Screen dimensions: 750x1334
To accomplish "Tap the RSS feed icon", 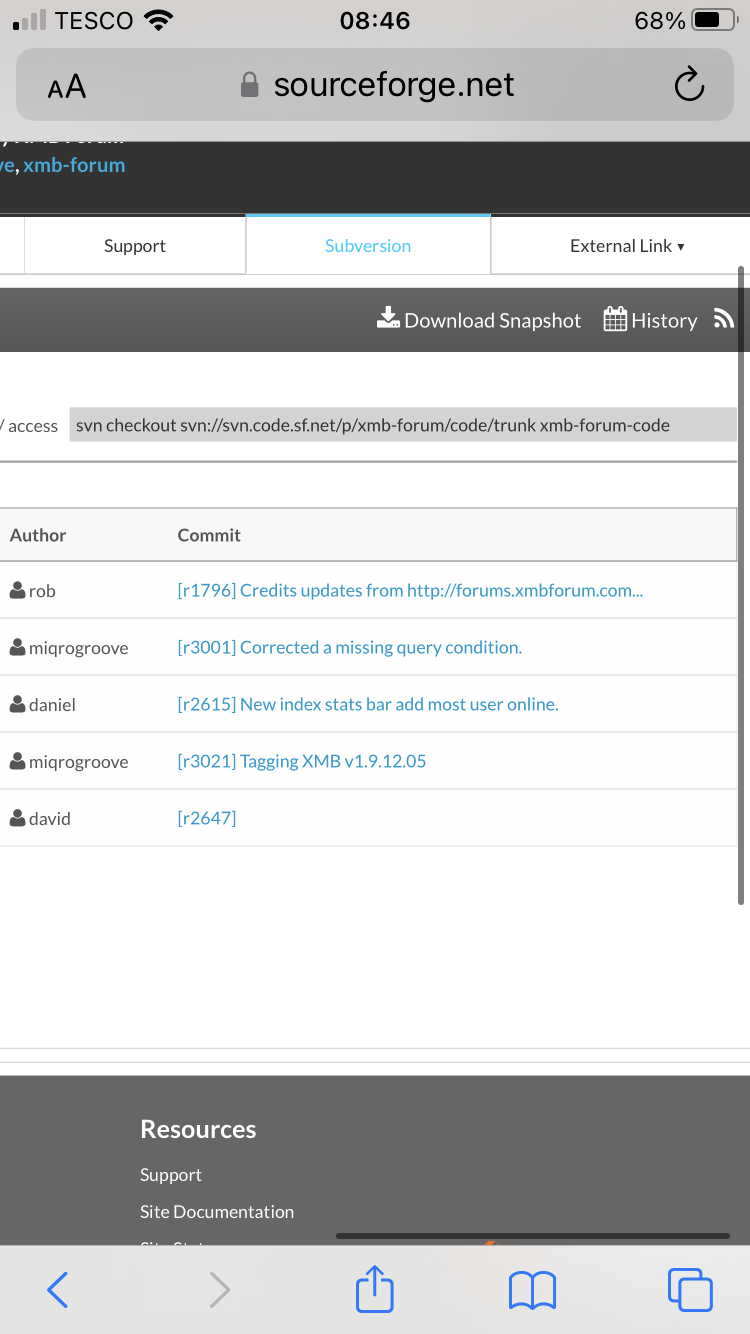I will [x=723, y=319].
